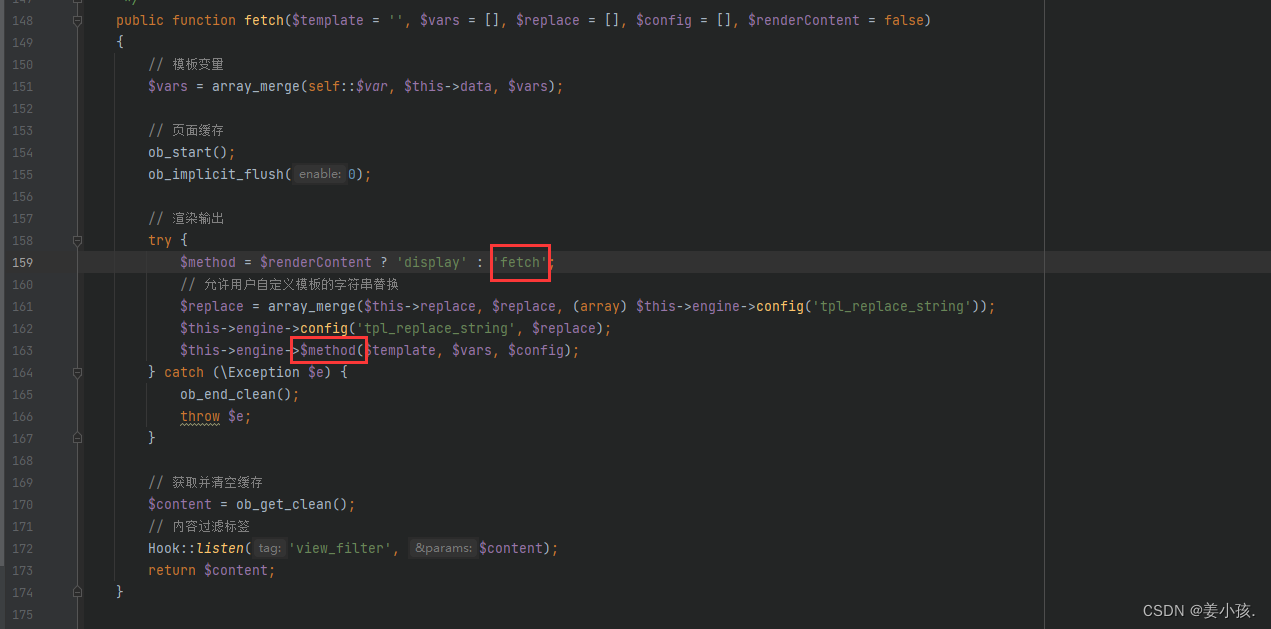Click the '&params:' inlay hint
The image size is (1271, 629).
(443, 548)
